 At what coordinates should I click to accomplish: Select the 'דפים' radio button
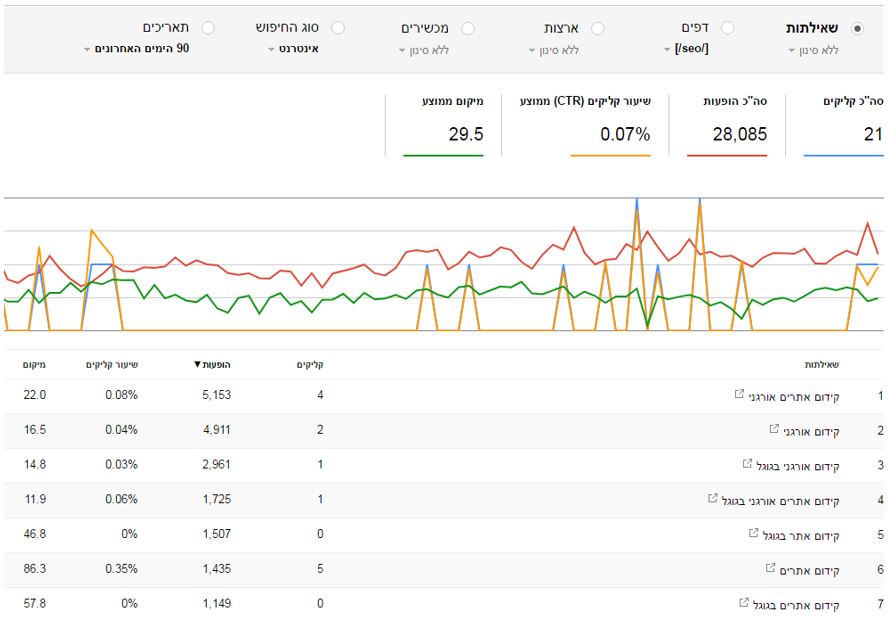tap(727, 28)
